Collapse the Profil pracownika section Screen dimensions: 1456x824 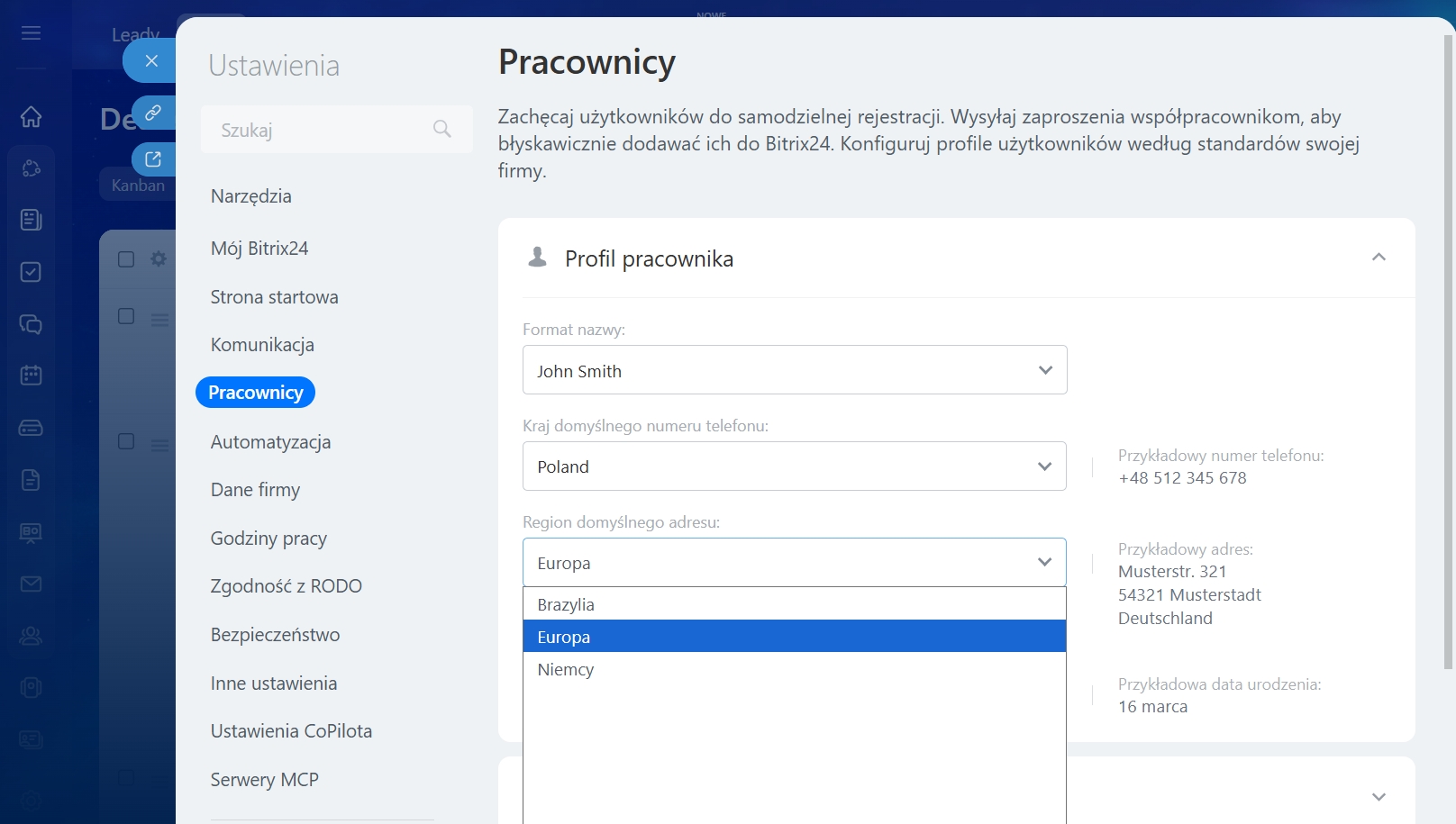[x=1378, y=258]
